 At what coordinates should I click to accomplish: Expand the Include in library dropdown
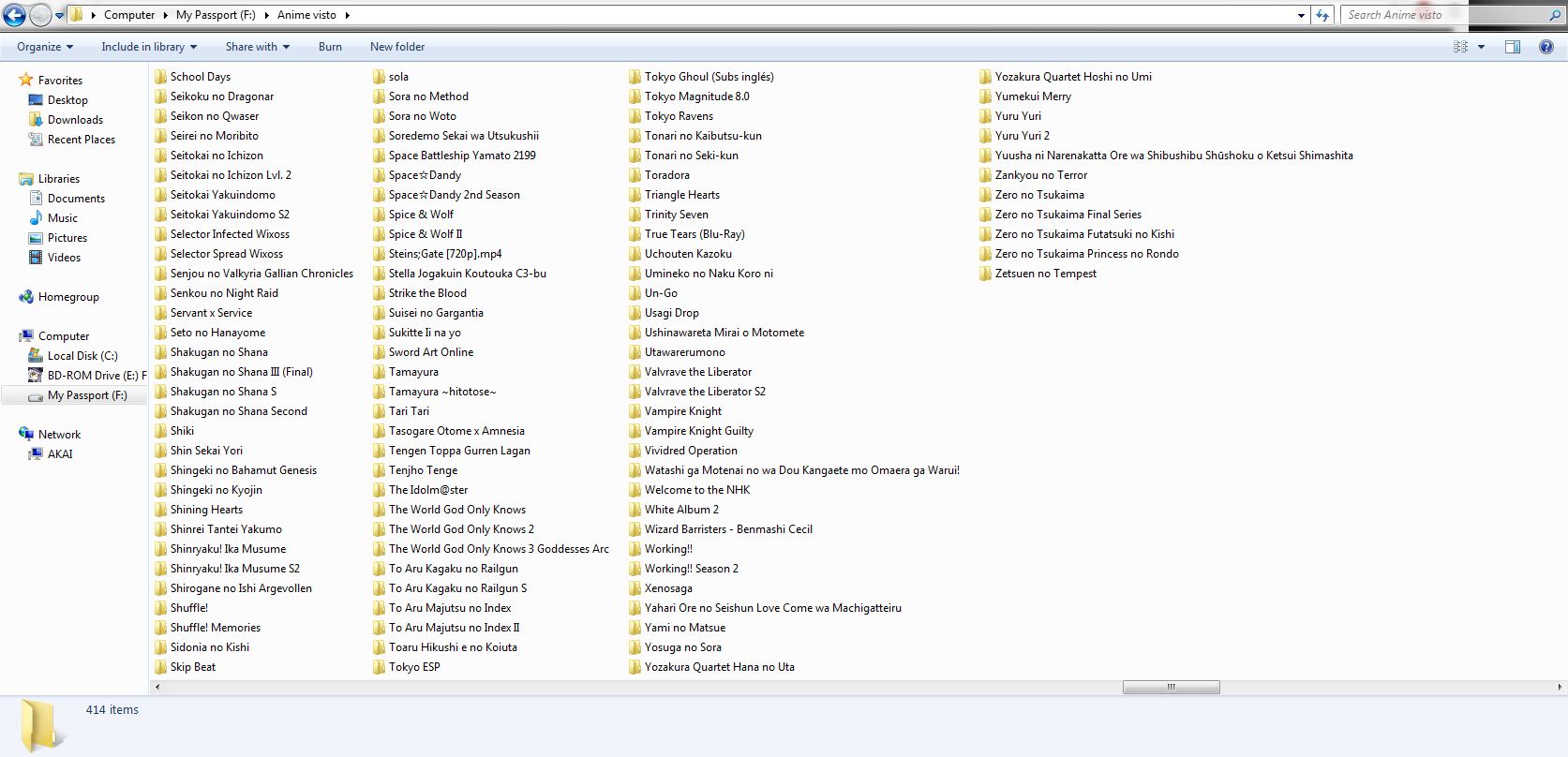point(148,47)
